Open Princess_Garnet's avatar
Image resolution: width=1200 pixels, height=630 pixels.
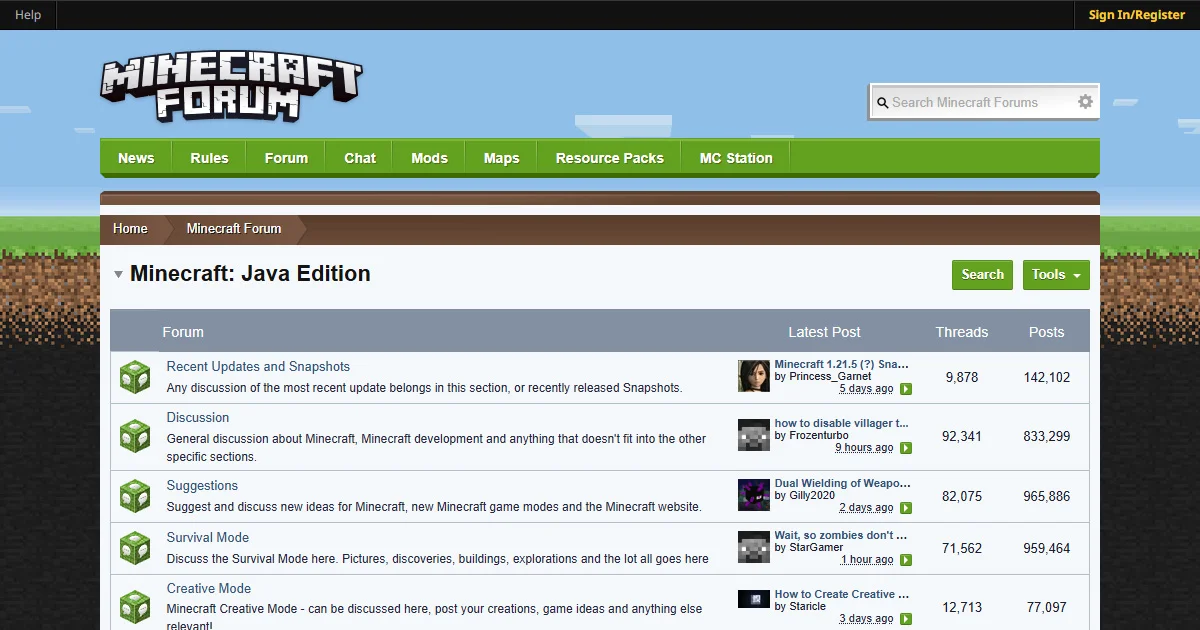pos(754,376)
